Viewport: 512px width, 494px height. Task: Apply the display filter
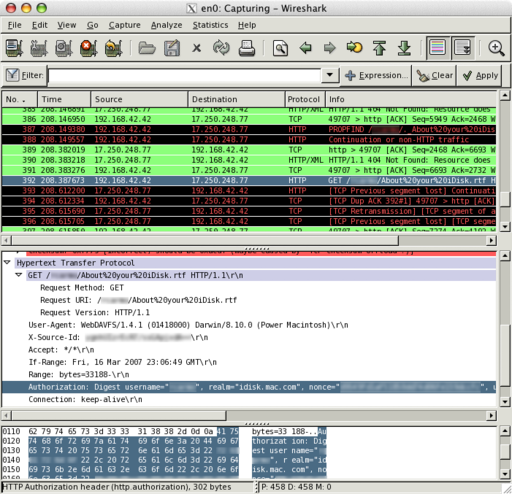coord(480,76)
